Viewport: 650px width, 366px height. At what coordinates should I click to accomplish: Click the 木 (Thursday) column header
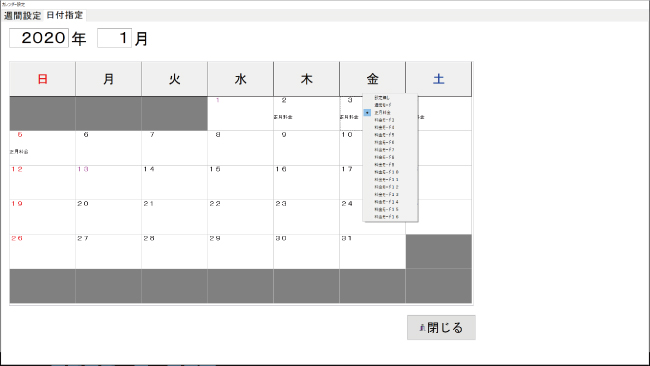[x=306, y=79]
